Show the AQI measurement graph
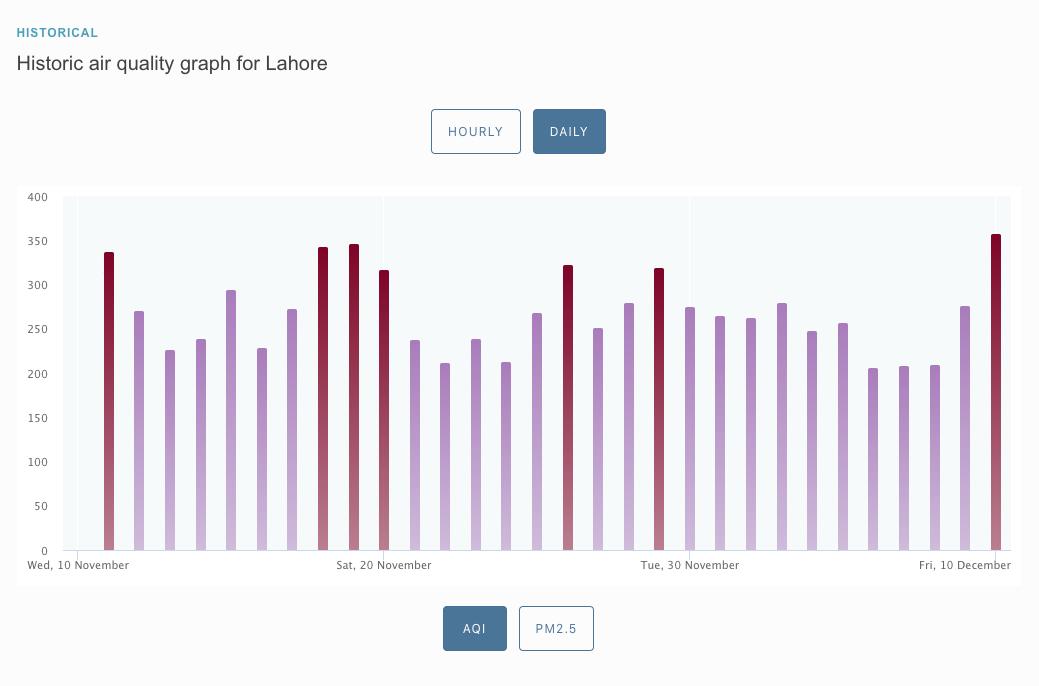Image resolution: width=1039 pixels, height=686 pixels. (x=474, y=629)
